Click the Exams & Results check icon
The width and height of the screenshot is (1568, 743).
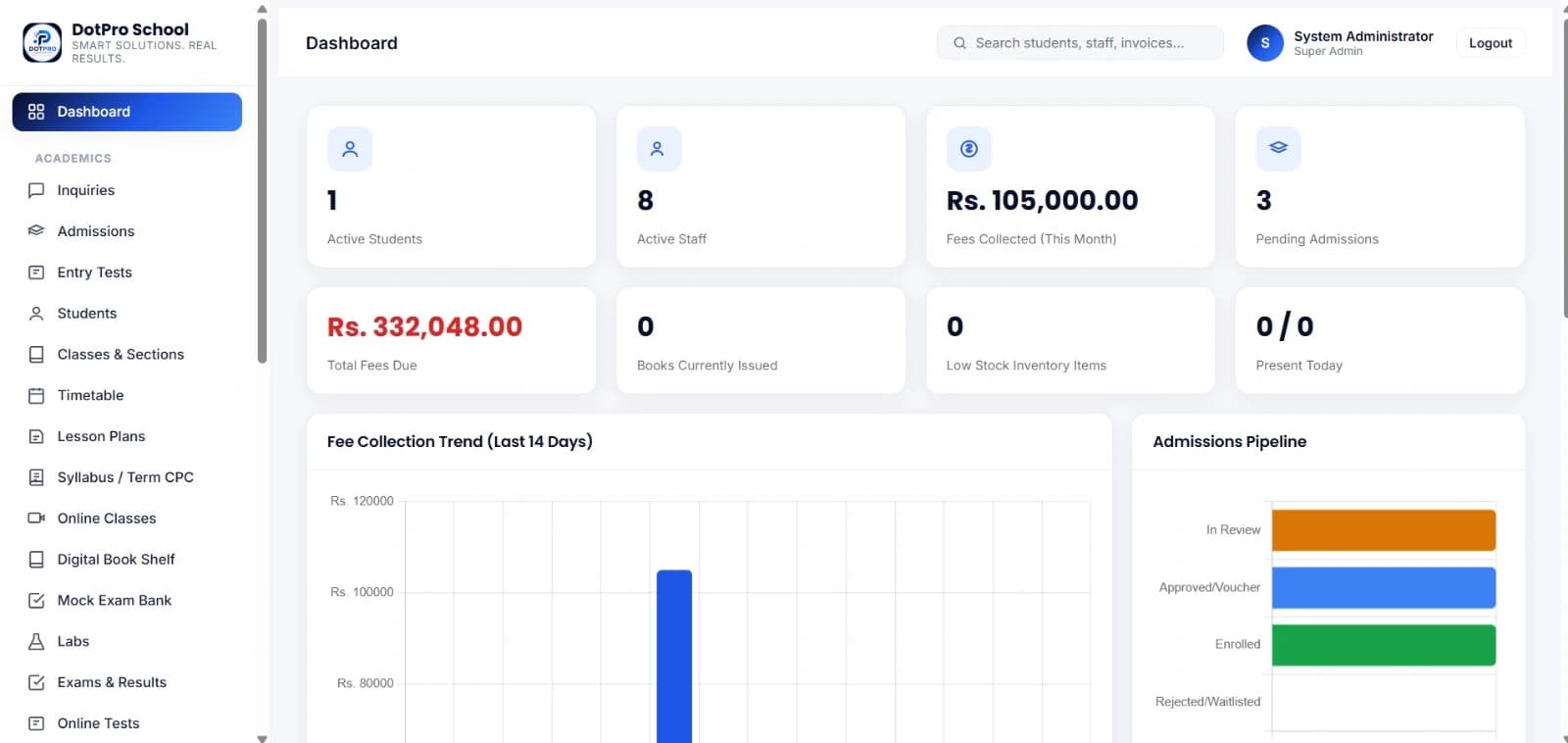click(x=36, y=682)
